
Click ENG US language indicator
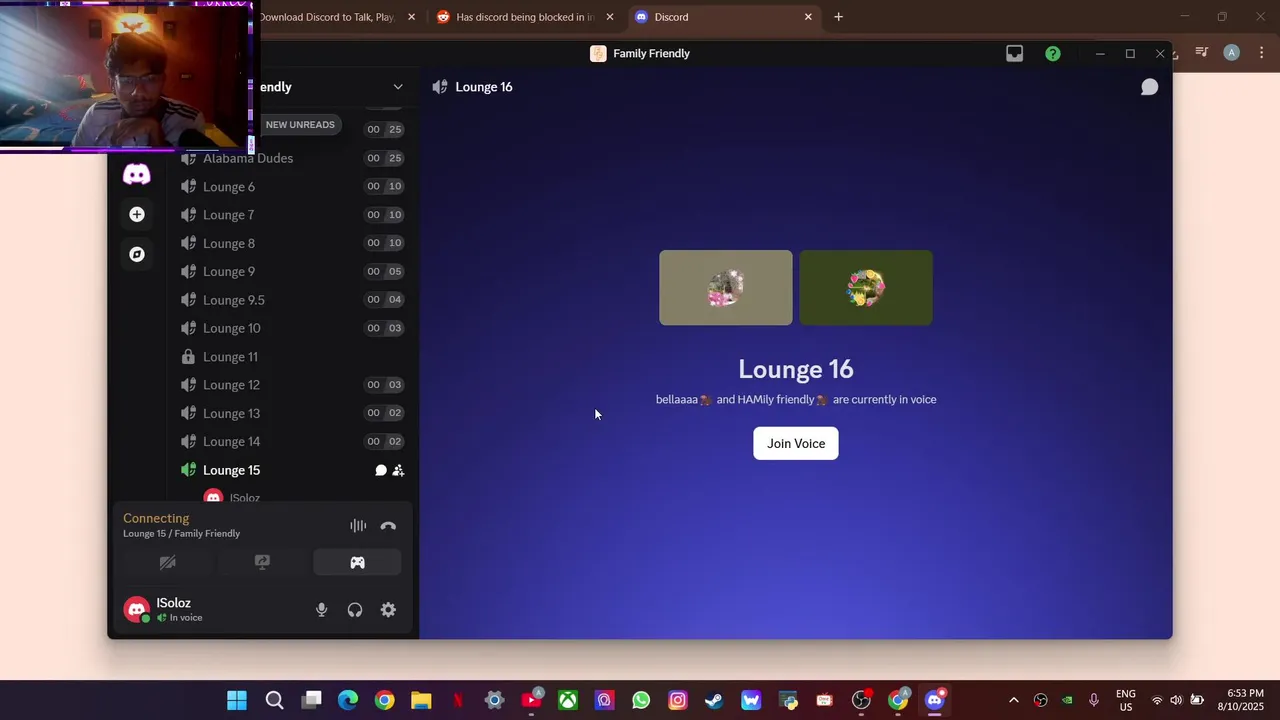click(x=1126, y=700)
